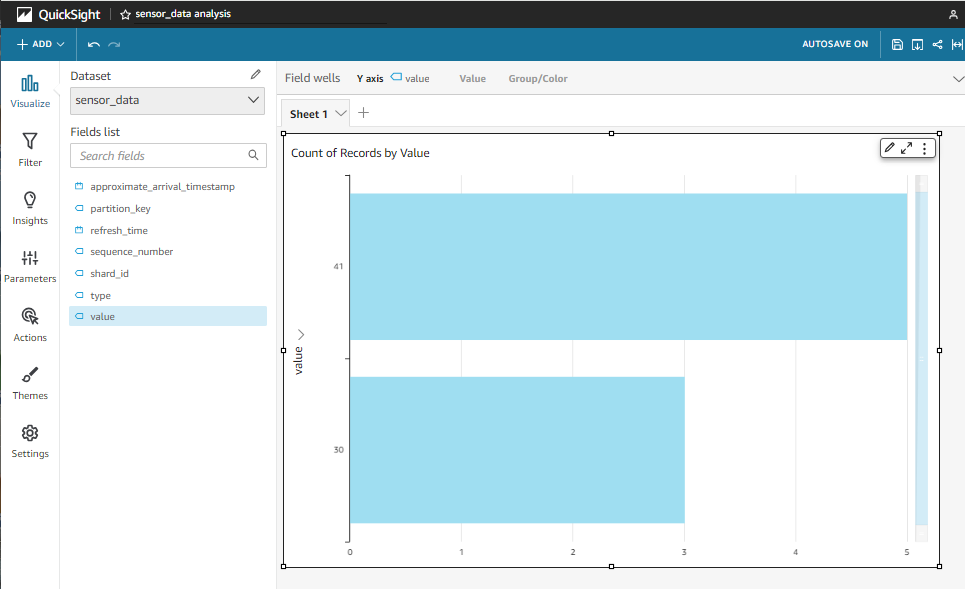
Task: Click the Dataset heading
Action: pos(90,76)
